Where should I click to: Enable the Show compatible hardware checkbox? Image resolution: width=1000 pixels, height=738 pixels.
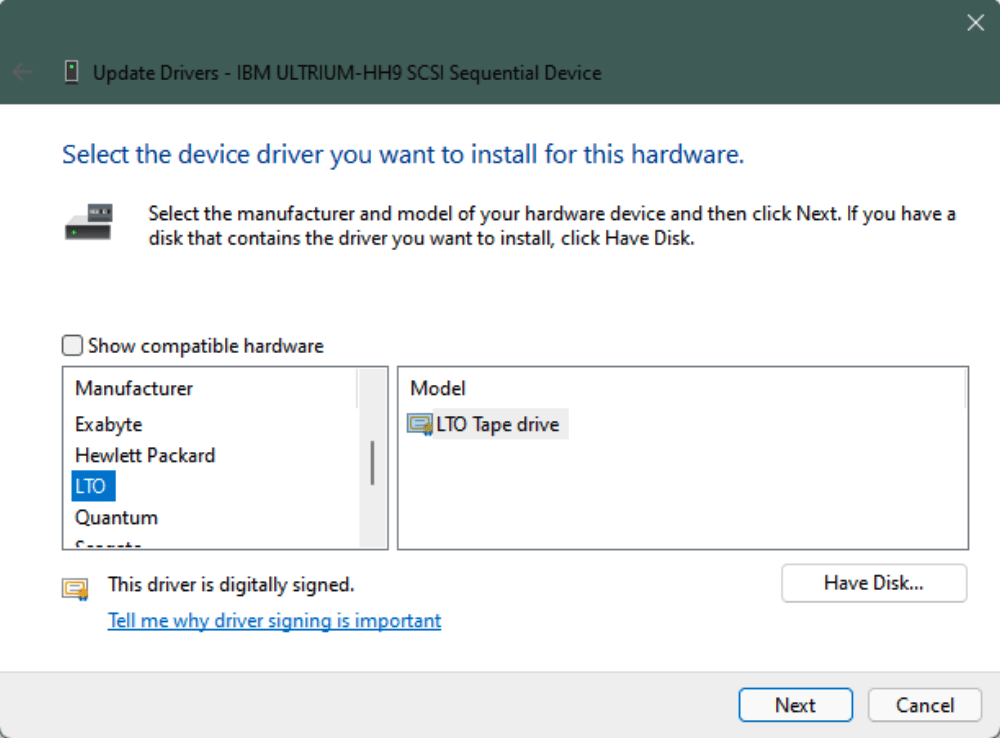point(73,346)
